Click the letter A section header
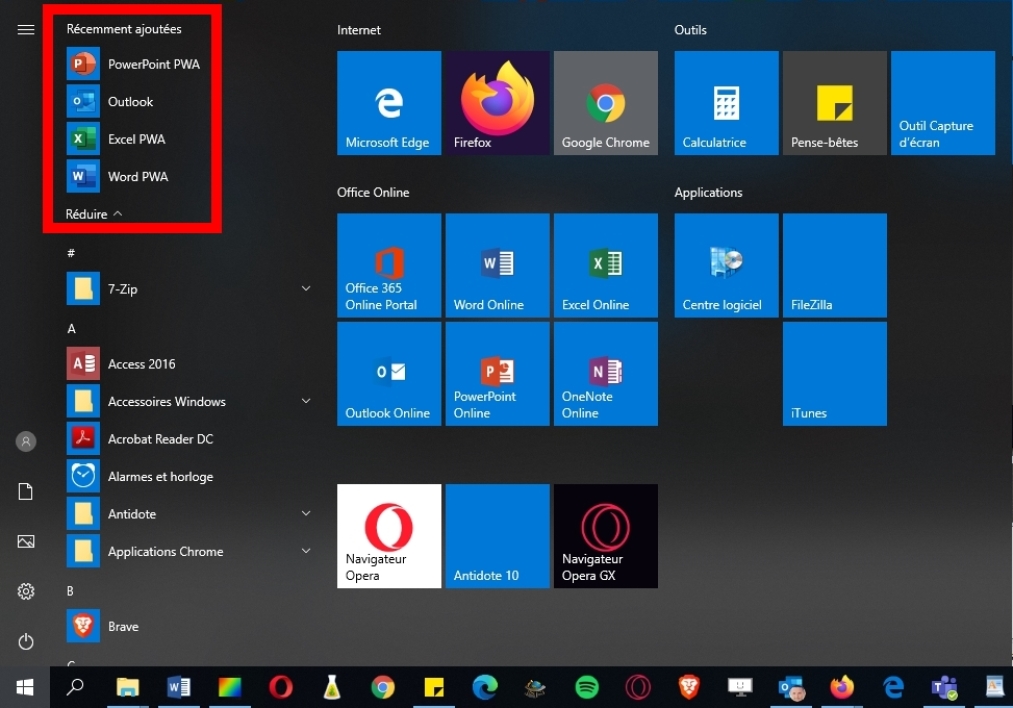Viewport: 1013px width, 708px height. [x=71, y=328]
